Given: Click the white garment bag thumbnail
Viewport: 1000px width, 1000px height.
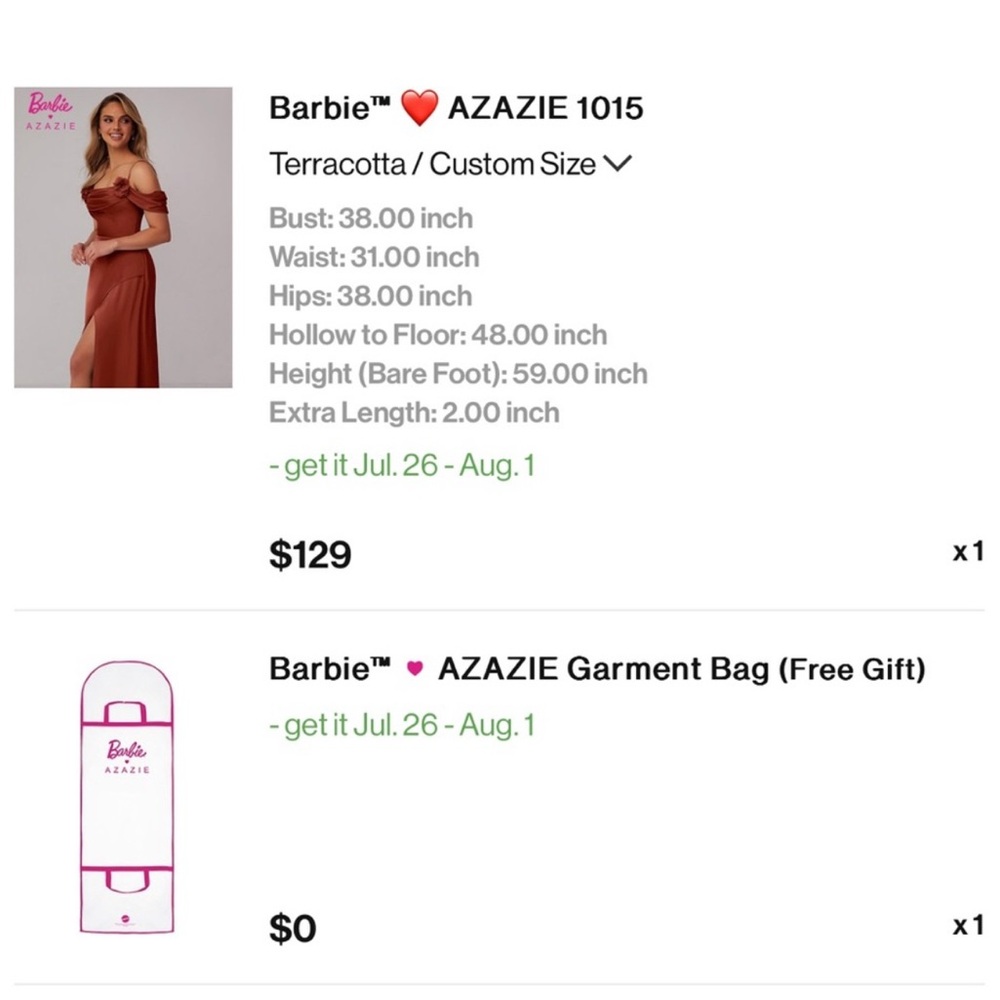Looking at the screenshot, I should click(x=127, y=800).
